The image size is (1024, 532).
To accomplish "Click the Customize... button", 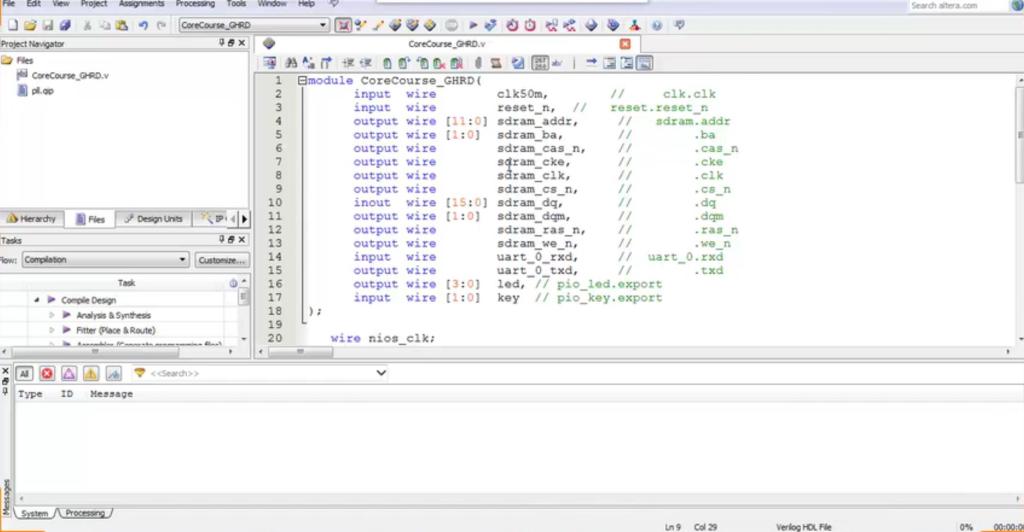I will pyautogui.click(x=221, y=260).
